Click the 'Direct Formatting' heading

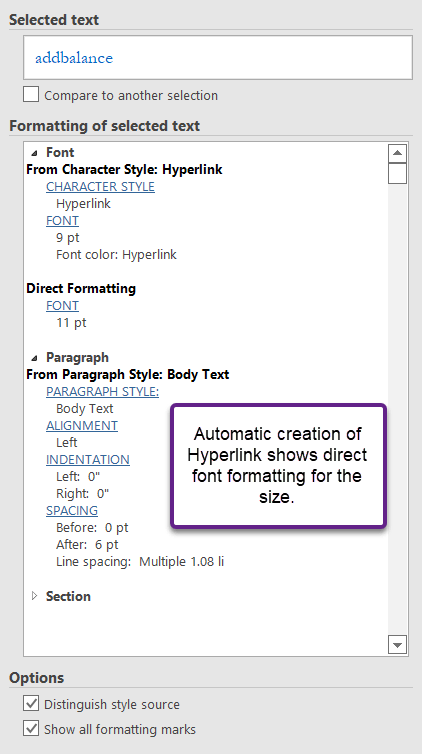click(x=81, y=289)
